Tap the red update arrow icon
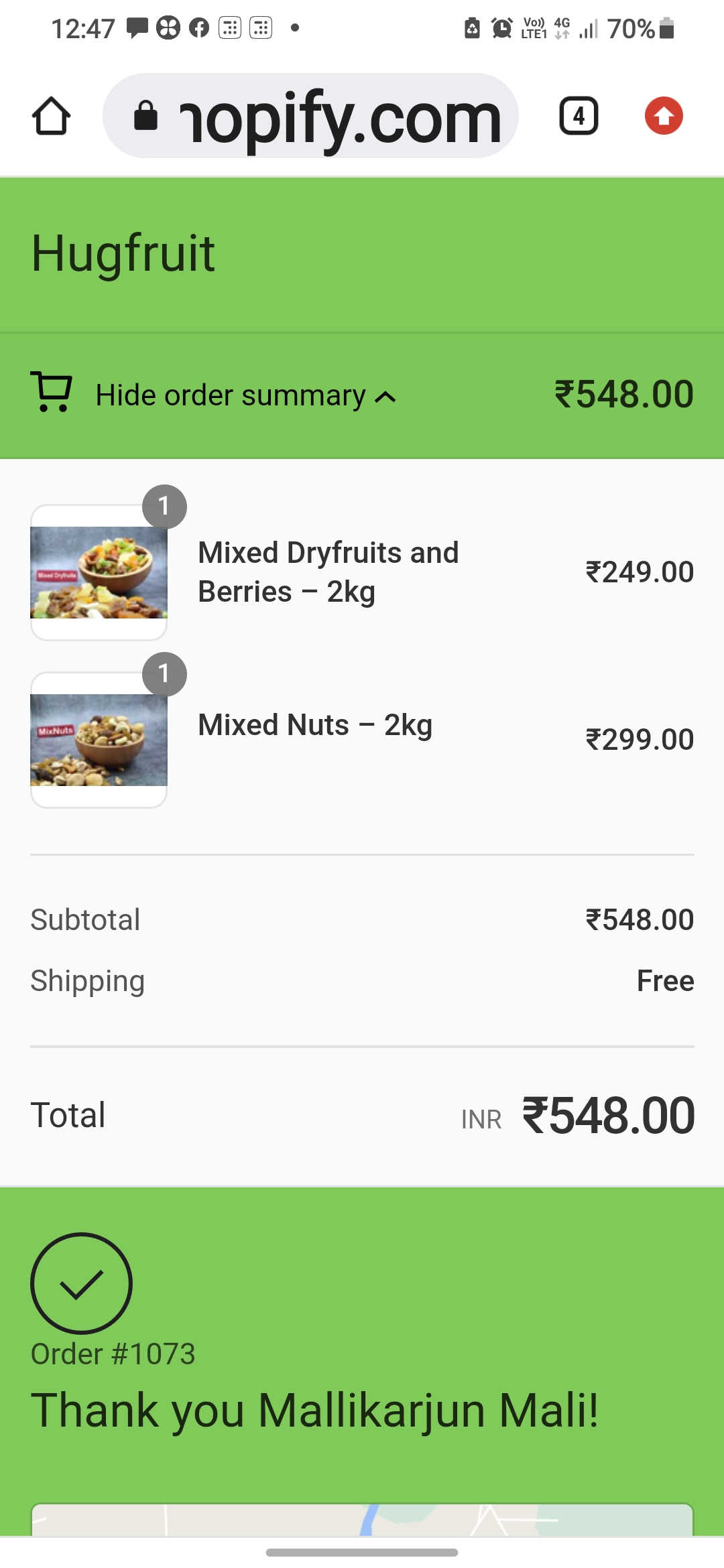The width and height of the screenshot is (724, 1568). (x=664, y=116)
